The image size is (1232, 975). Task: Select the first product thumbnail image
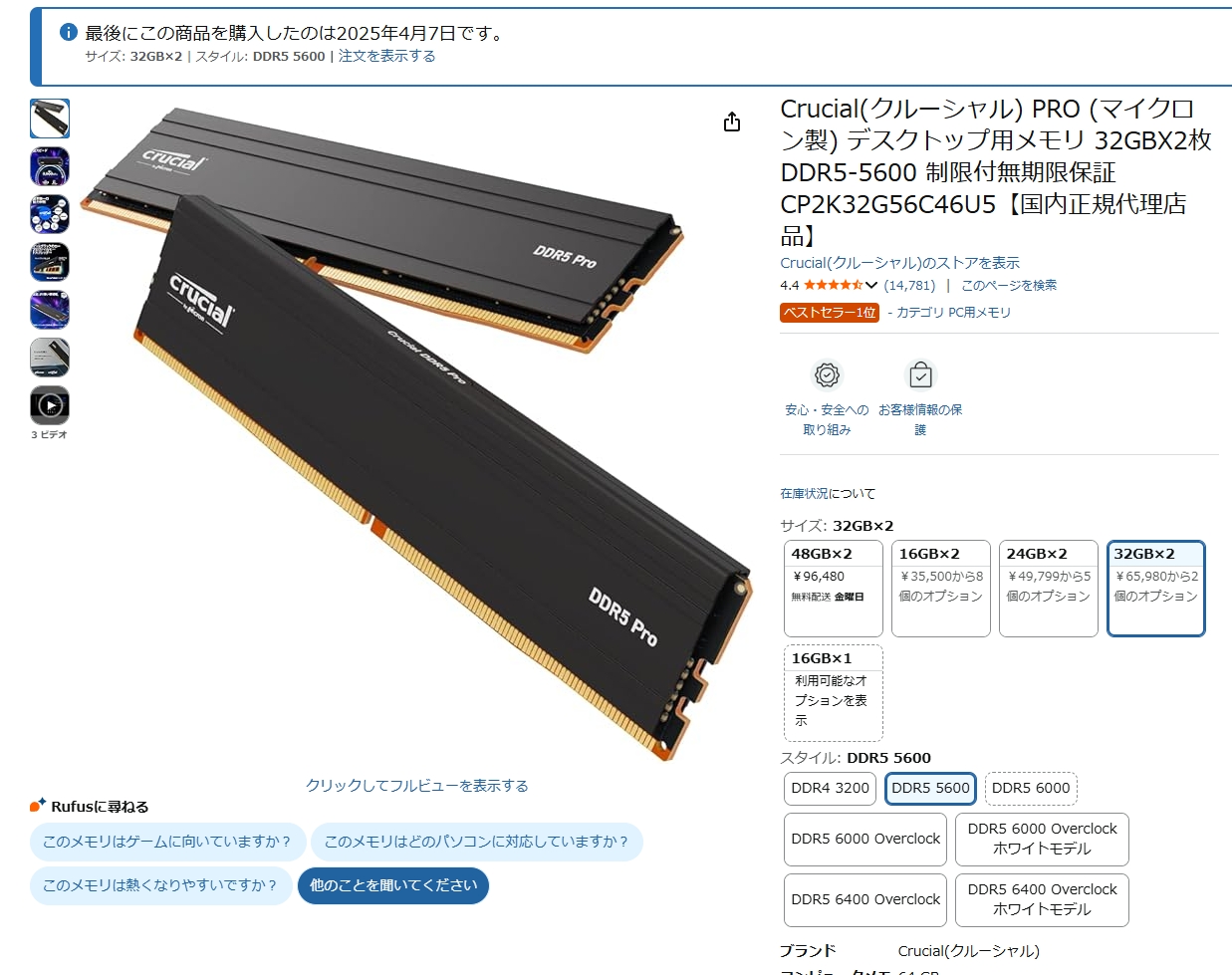(50, 119)
